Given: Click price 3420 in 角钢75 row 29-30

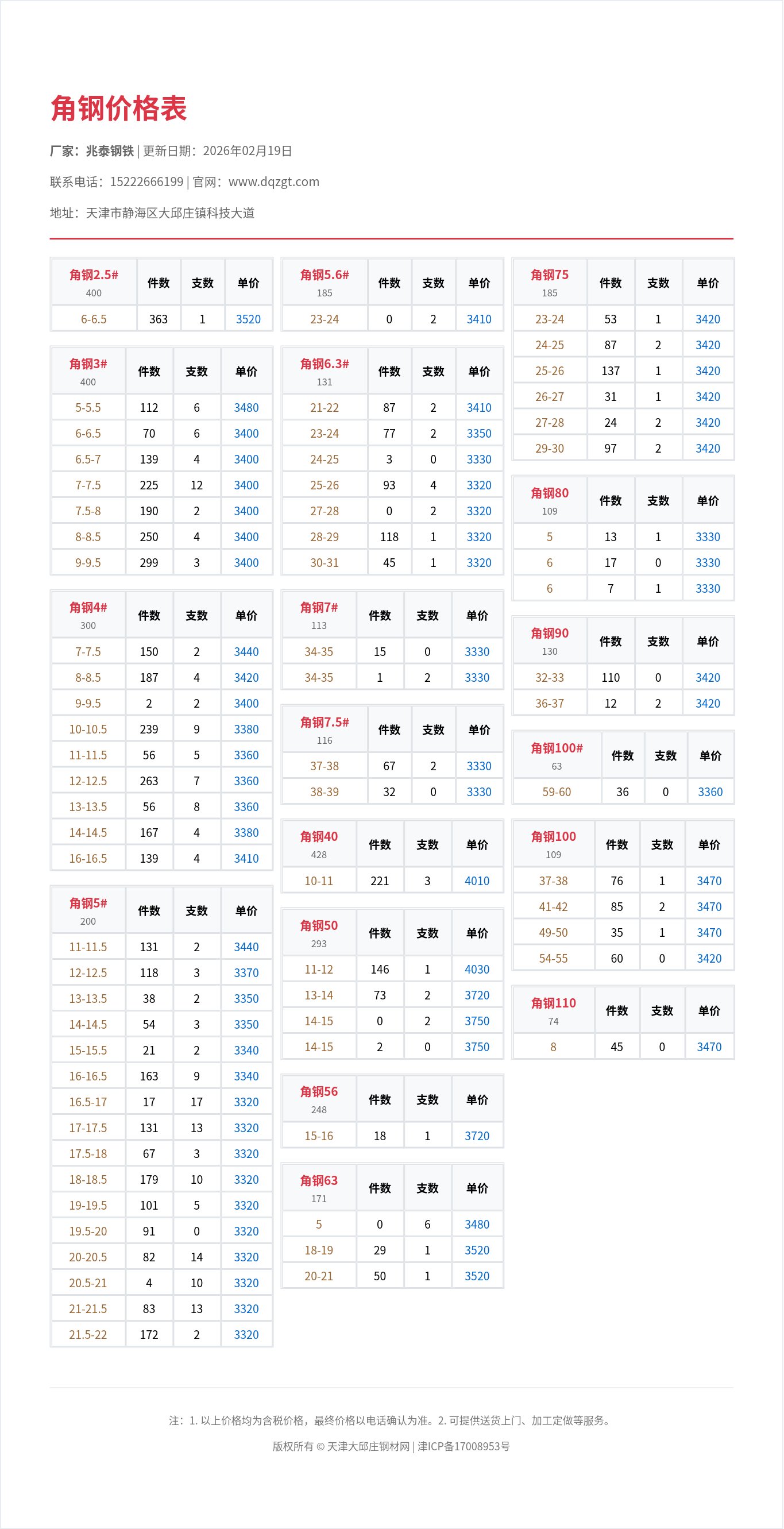Looking at the screenshot, I should (708, 449).
